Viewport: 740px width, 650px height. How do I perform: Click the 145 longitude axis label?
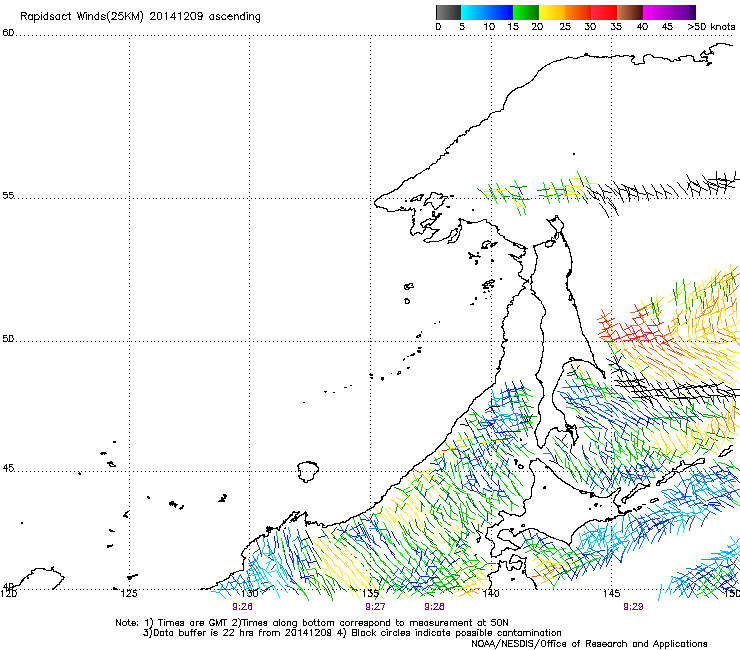tap(612, 593)
